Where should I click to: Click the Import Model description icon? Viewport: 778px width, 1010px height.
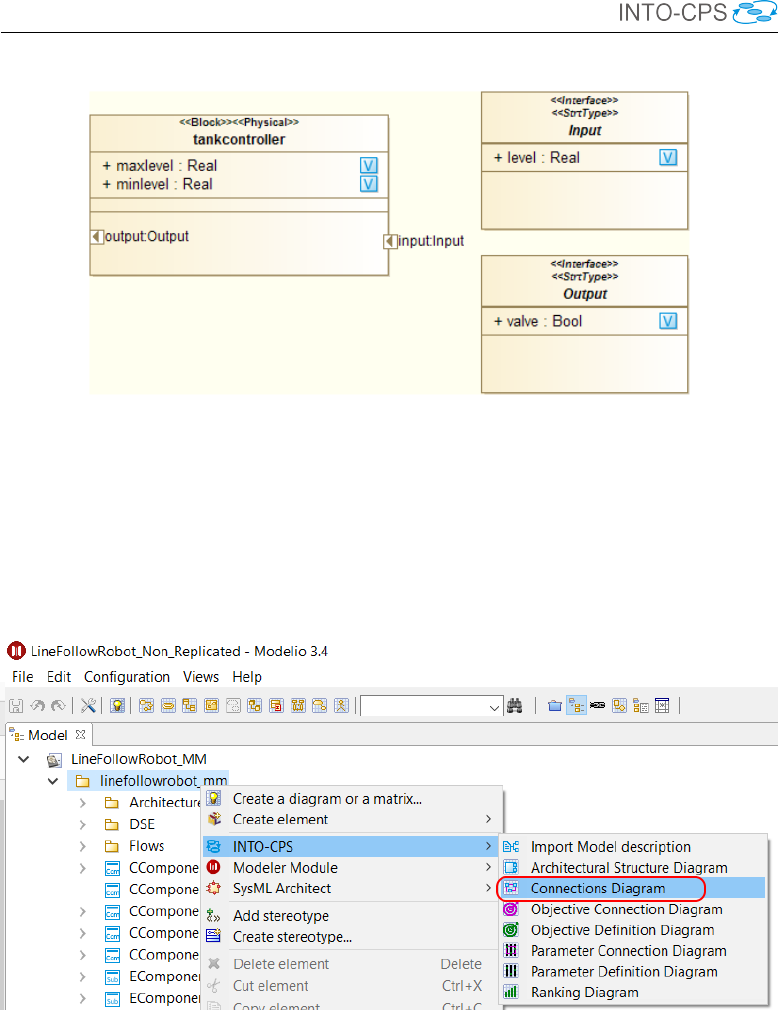coord(511,846)
